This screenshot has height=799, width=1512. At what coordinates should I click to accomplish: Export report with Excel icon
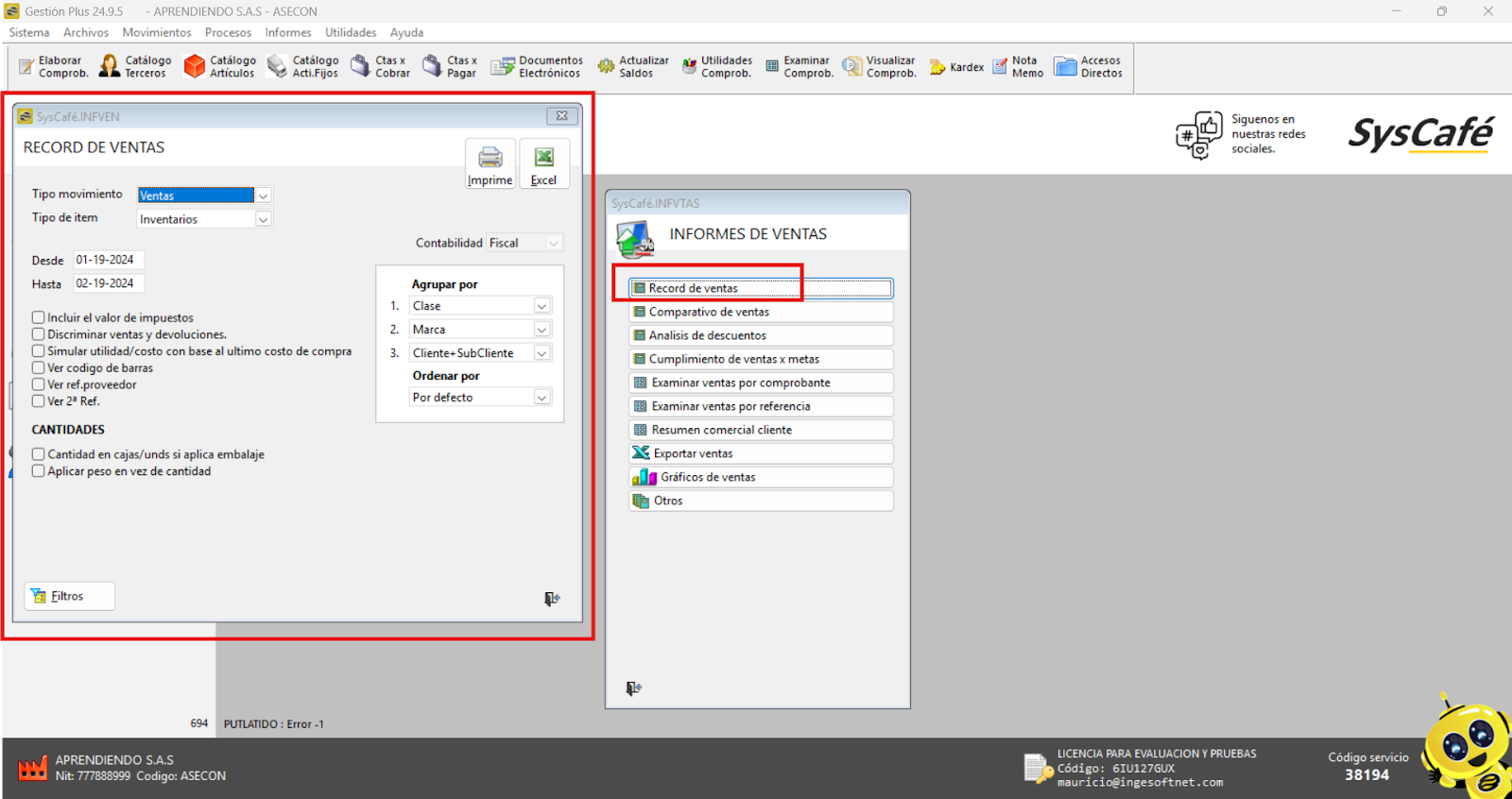pos(543,159)
